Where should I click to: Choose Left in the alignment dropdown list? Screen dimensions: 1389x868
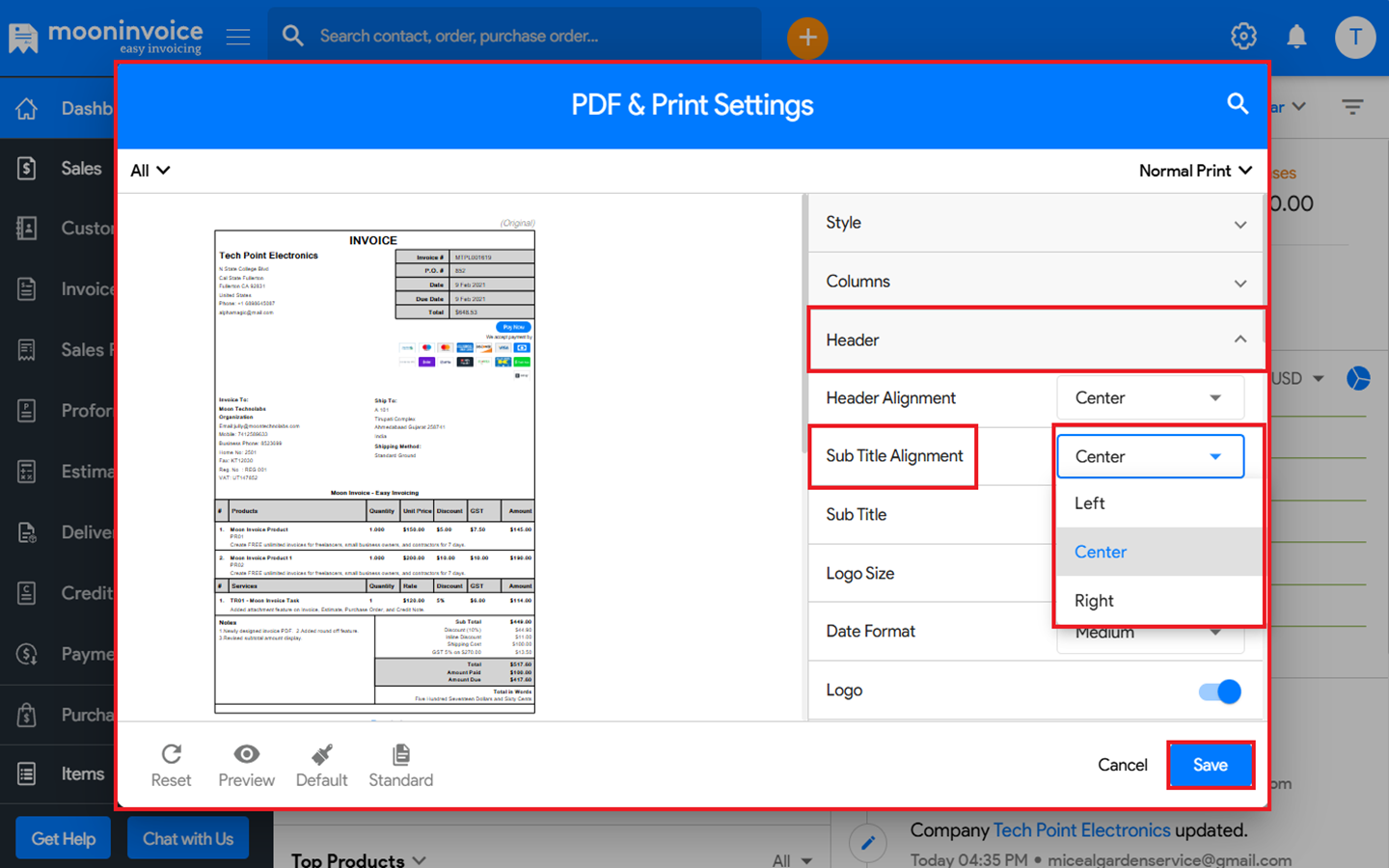1088,502
